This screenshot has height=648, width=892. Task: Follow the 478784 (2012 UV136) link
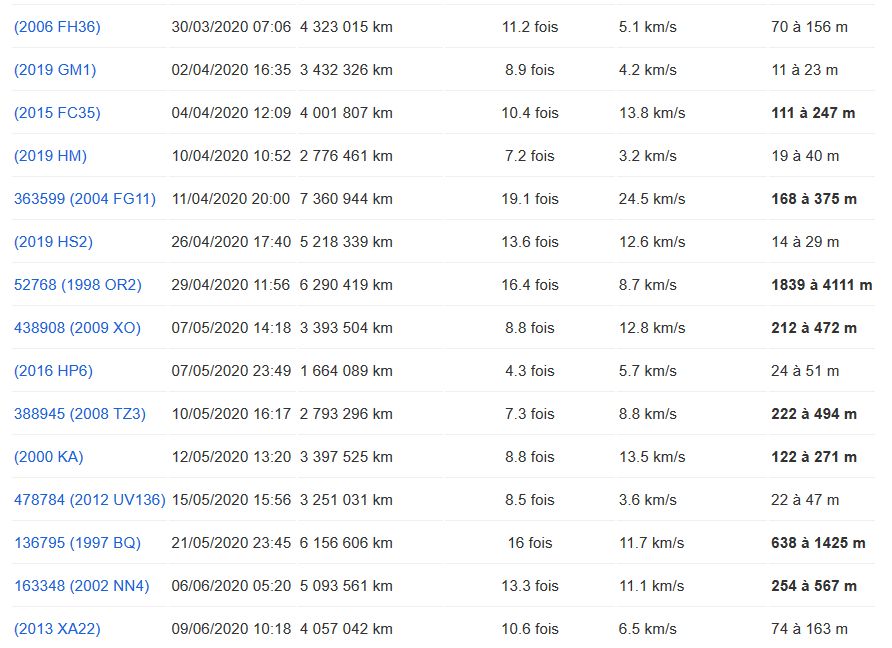[90, 500]
